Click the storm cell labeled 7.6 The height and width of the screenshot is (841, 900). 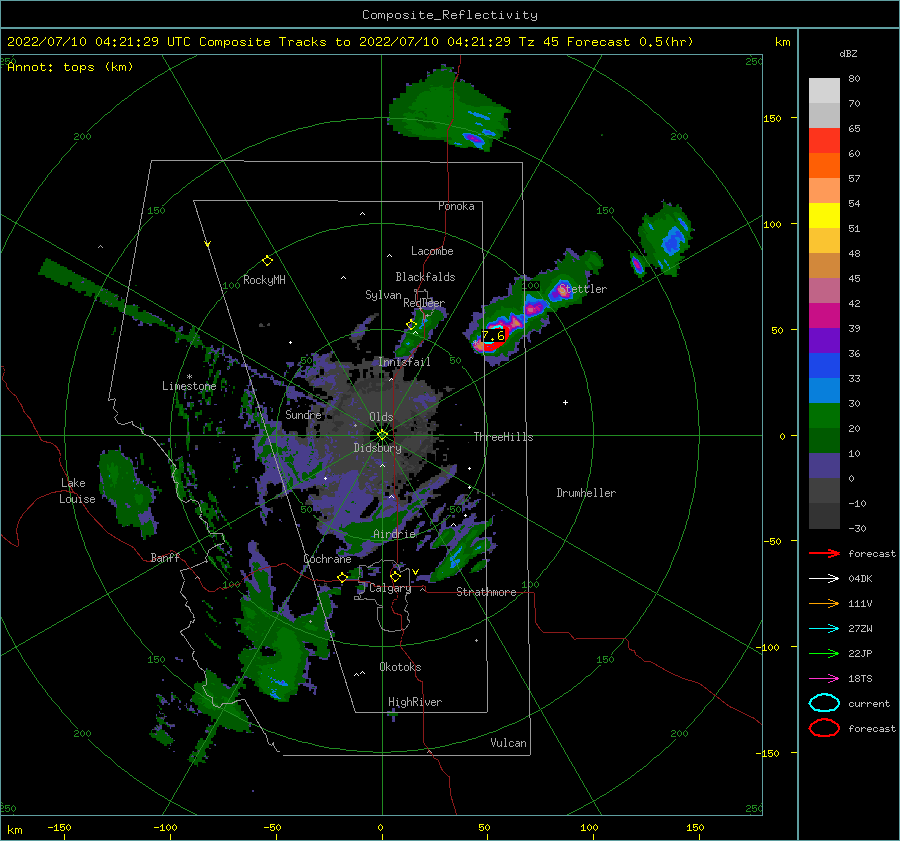(x=493, y=336)
